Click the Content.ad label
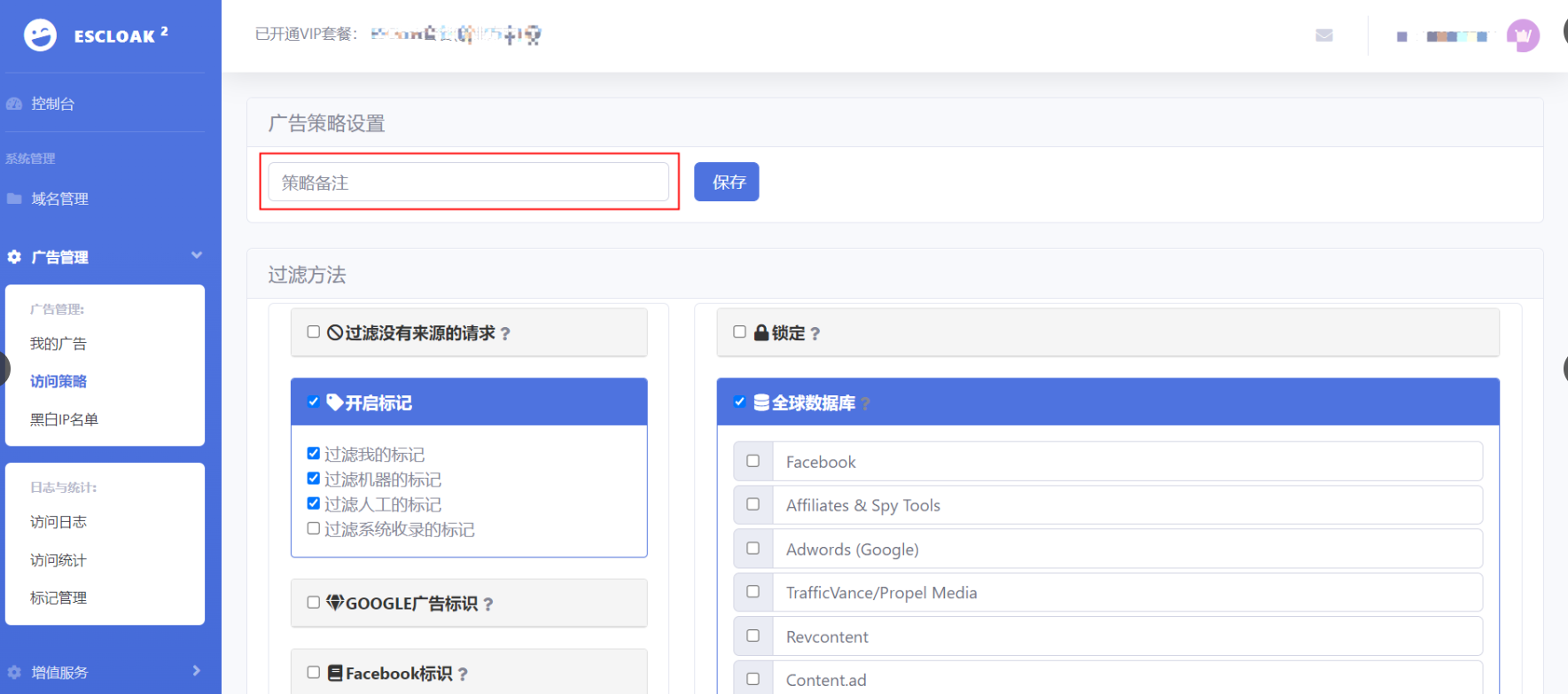The height and width of the screenshot is (694, 1568). (826, 680)
